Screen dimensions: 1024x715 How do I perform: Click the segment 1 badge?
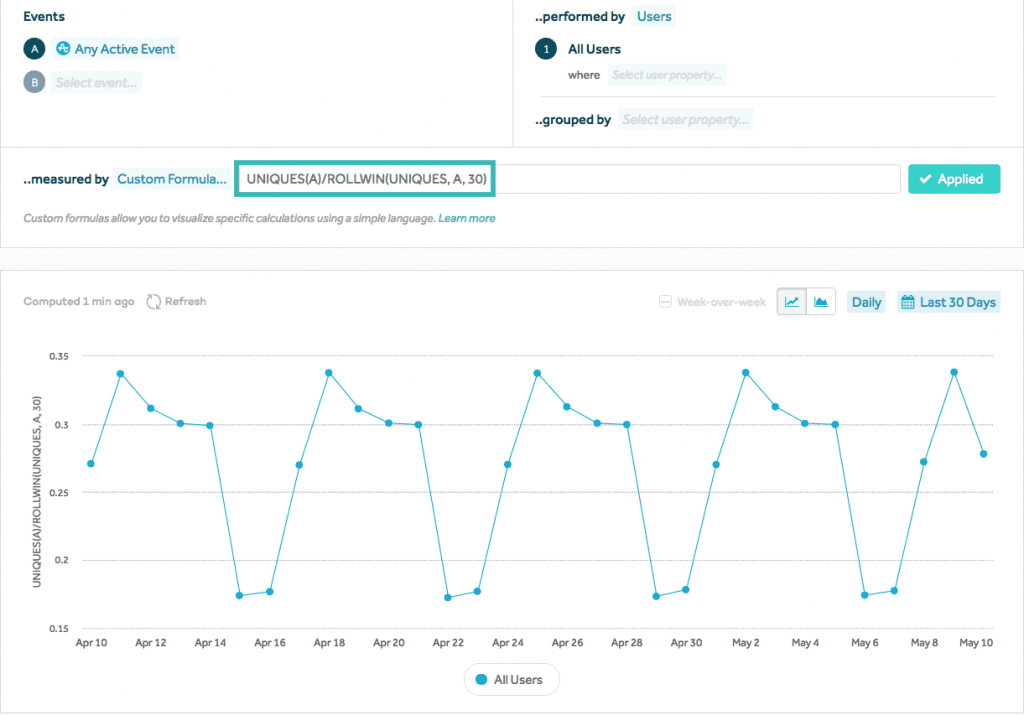[546, 49]
